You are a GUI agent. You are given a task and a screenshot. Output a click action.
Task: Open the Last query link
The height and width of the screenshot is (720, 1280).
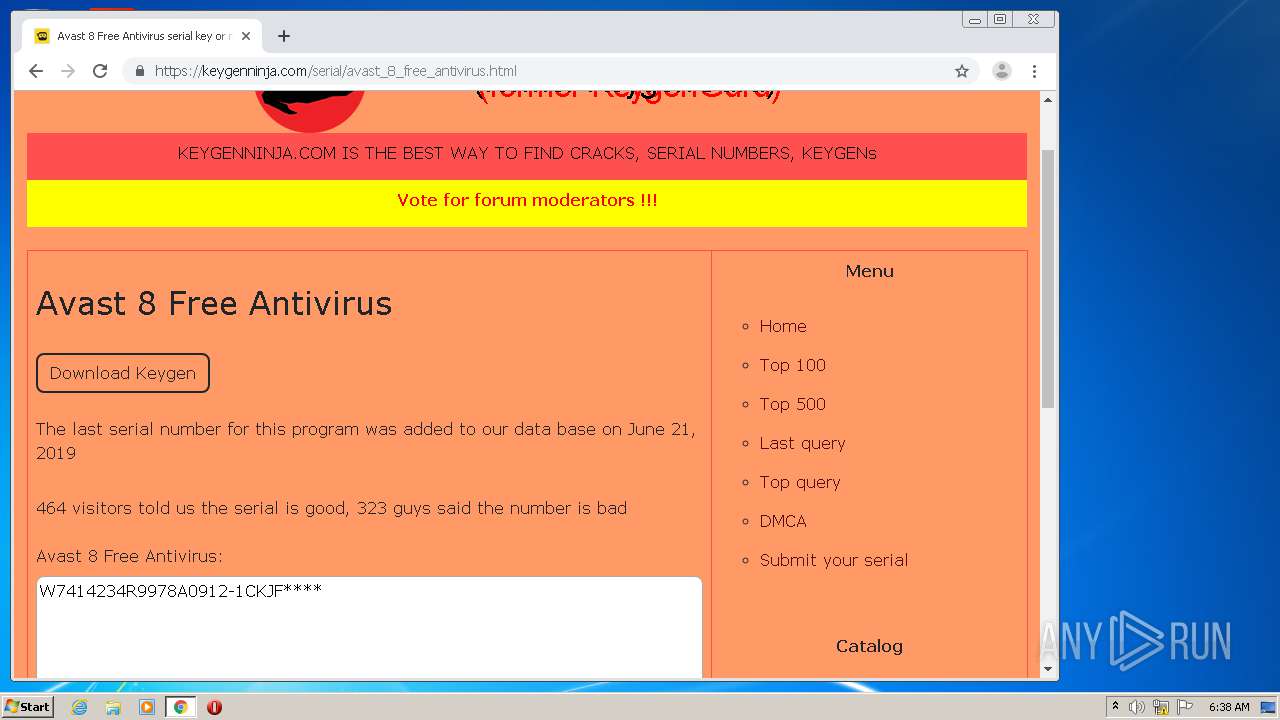(x=803, y=443)
